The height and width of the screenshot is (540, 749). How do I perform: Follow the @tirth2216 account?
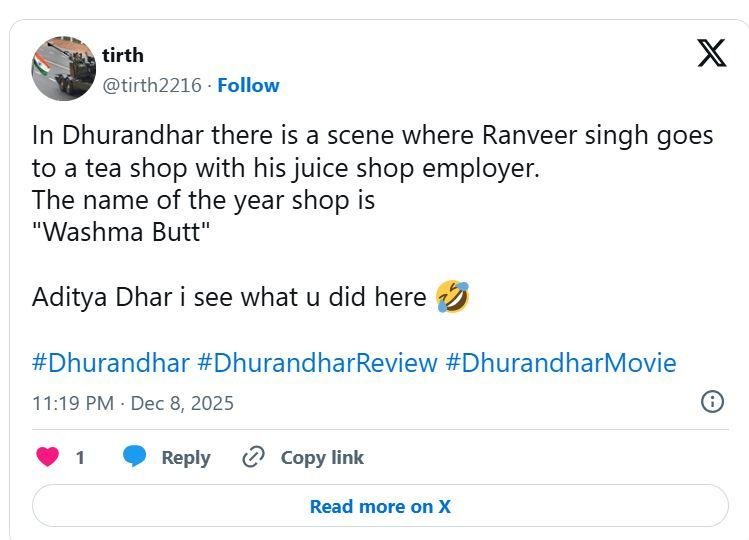coord(248,86)
